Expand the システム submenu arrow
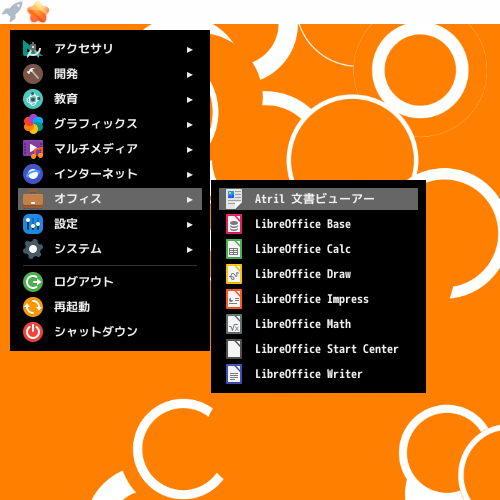This screenshot has width=500, height=500. [x=189, y=250]
